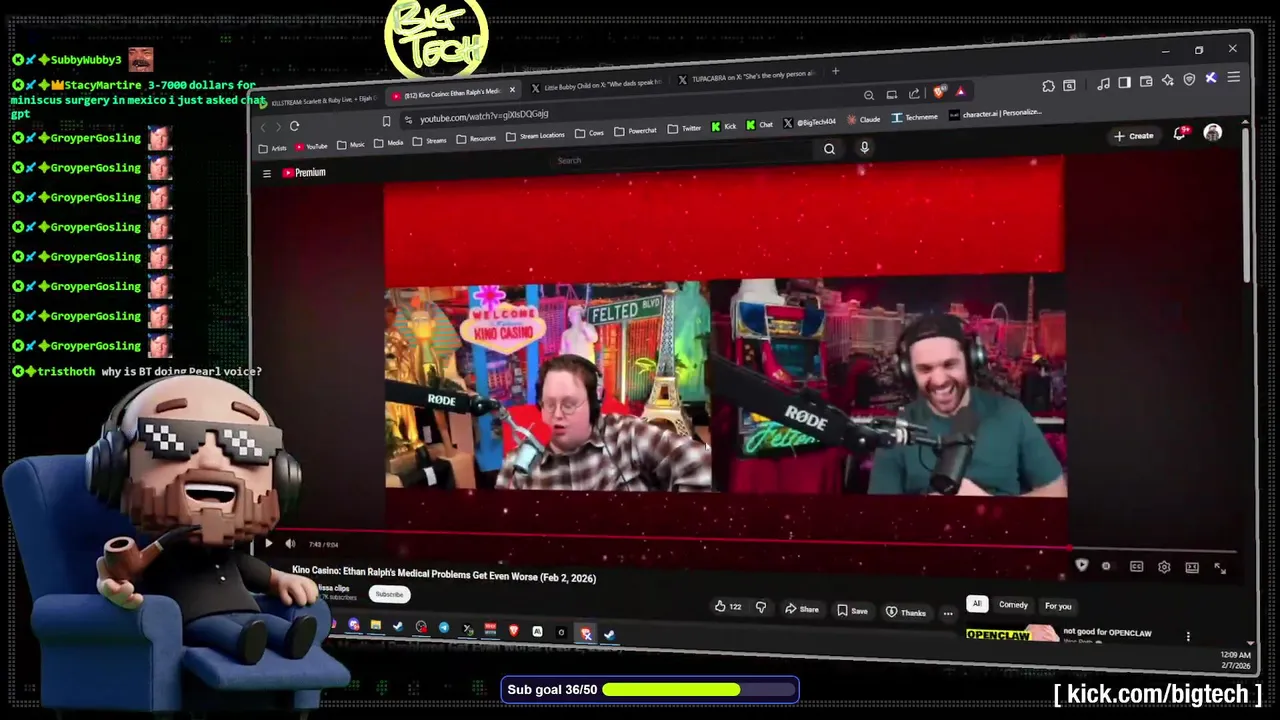Select the Comedy filter chip
This screenshot has width=1280, height=720.
tap(1013, 605)
